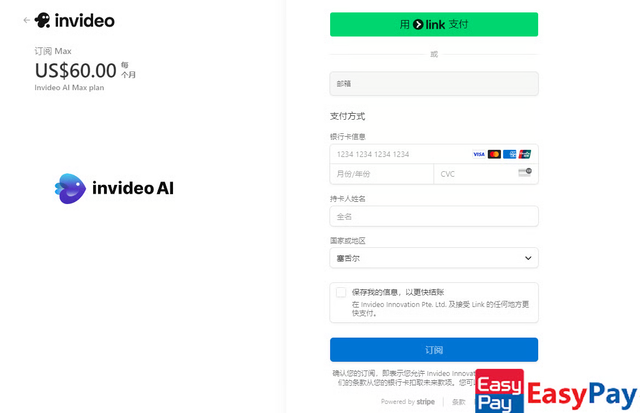The image size is (640, 413).
Task: Click the month/year expiry field
Action: (x=382, y=174)
